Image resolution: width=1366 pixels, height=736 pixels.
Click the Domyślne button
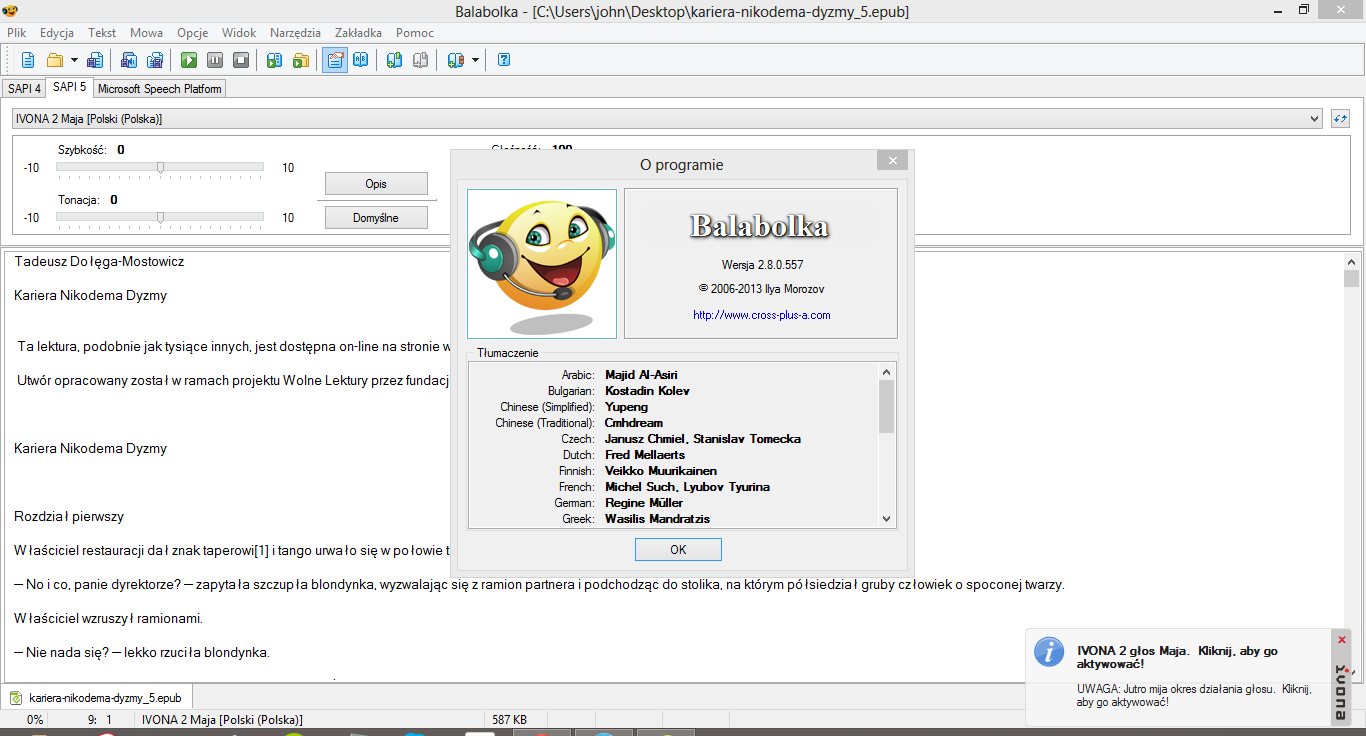pos(376,218)
